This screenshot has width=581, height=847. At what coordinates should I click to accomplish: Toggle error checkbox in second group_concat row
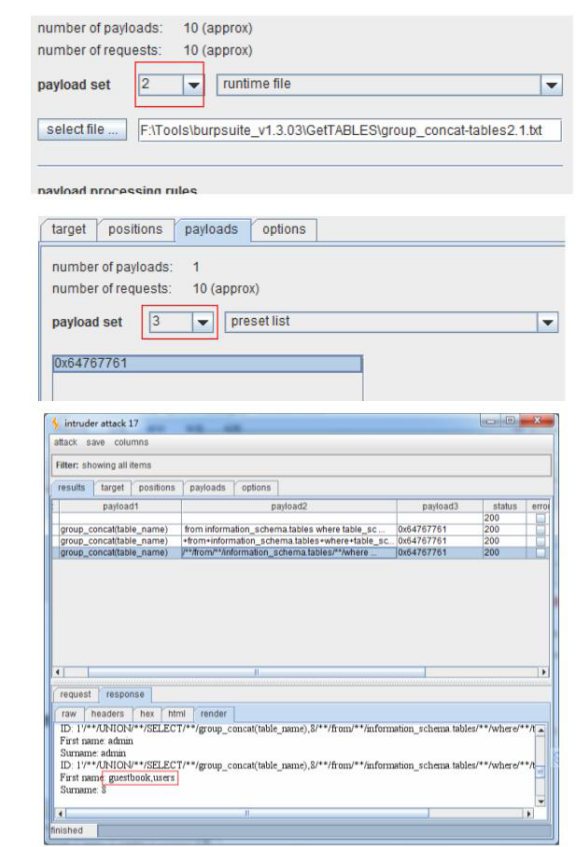point(541,541)
